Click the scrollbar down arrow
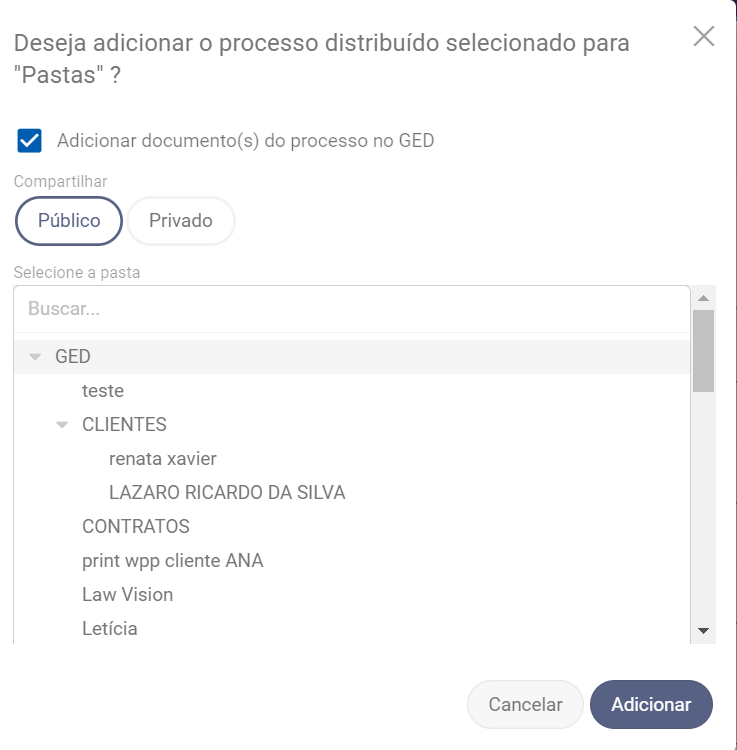 [703, 631]
